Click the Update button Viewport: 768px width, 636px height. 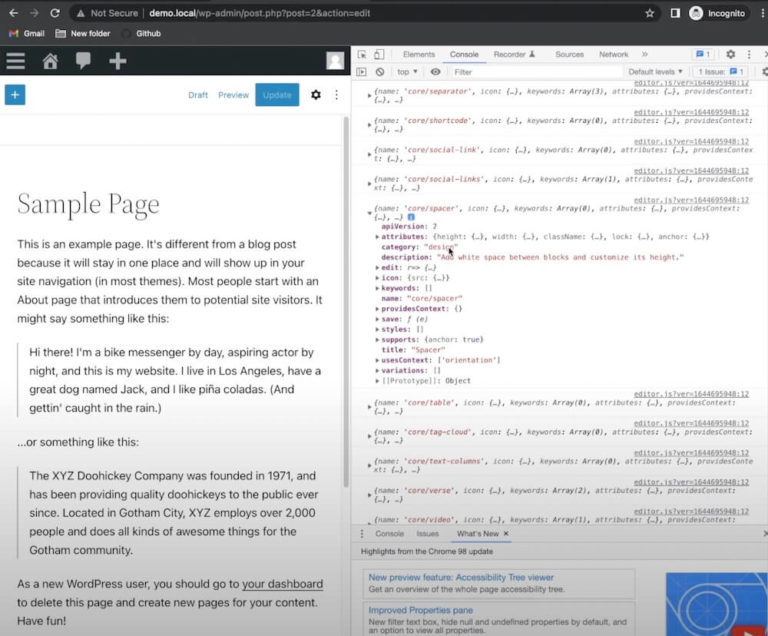point(277,95)
